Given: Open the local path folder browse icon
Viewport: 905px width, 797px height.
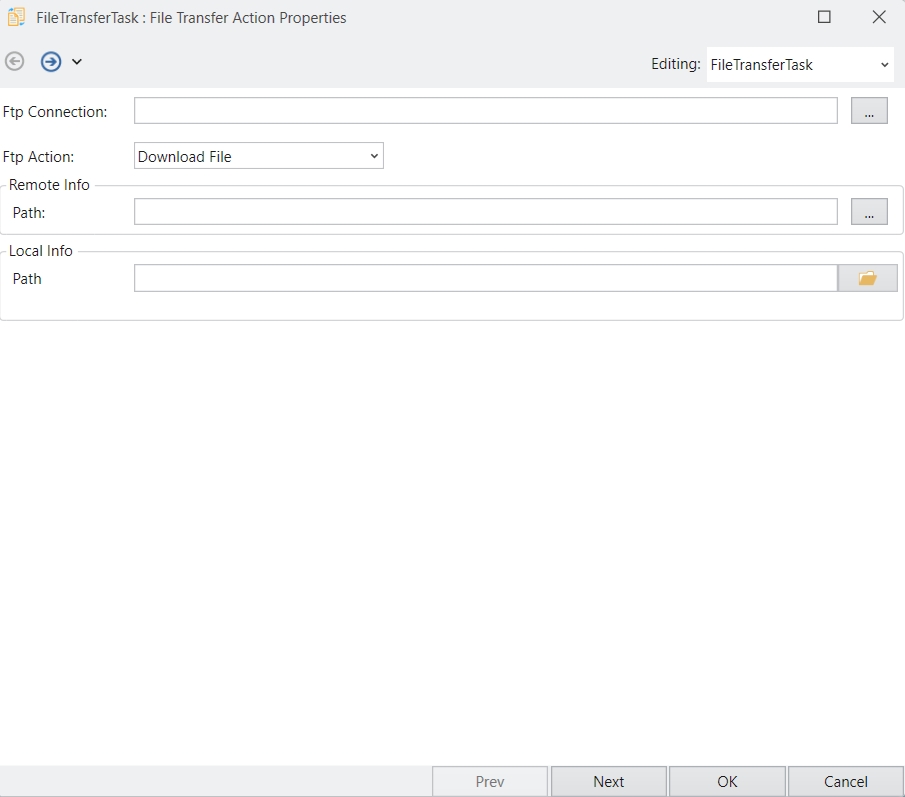Looking at the screenshot, I should click(867, 279).
